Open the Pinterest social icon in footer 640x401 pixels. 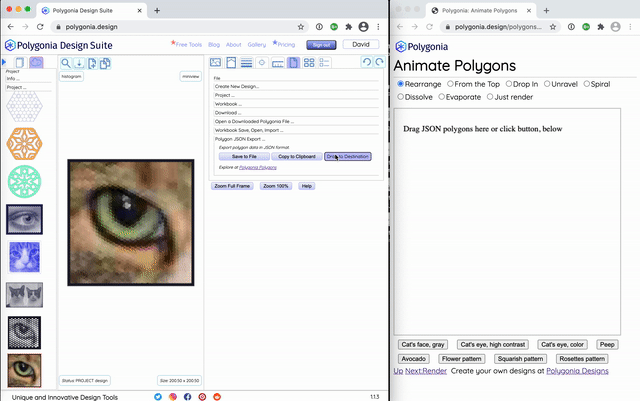pyautogui.click(x=202, y=397)
